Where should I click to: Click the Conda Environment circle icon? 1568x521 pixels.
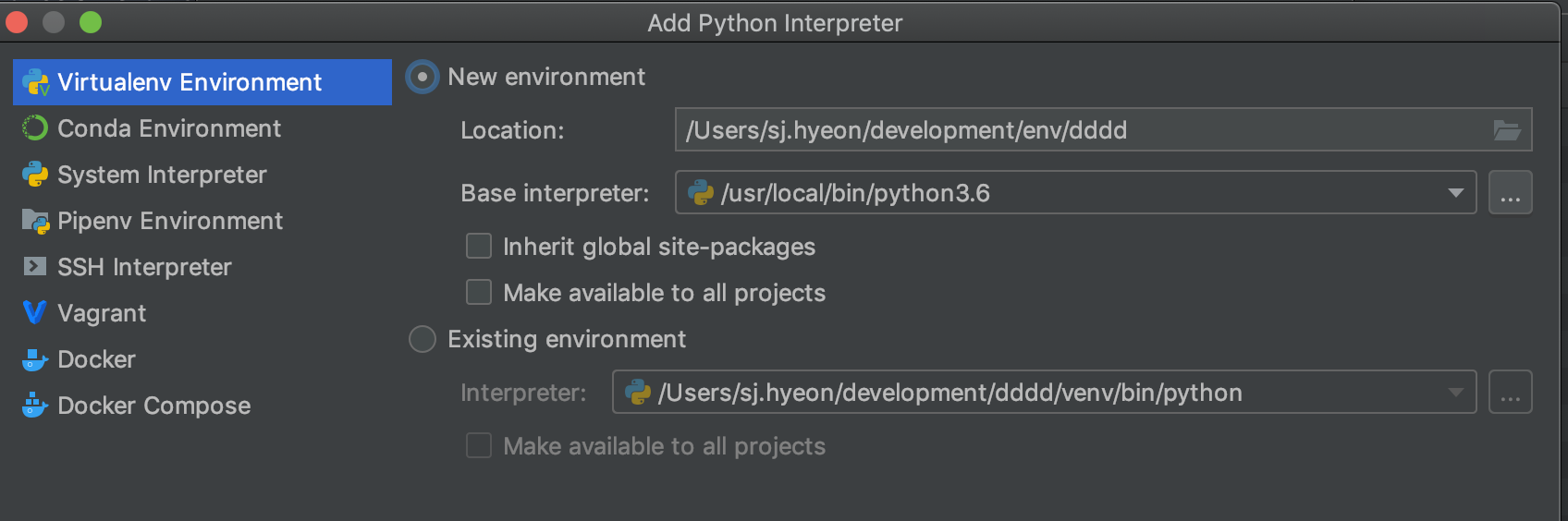(35, 128)
